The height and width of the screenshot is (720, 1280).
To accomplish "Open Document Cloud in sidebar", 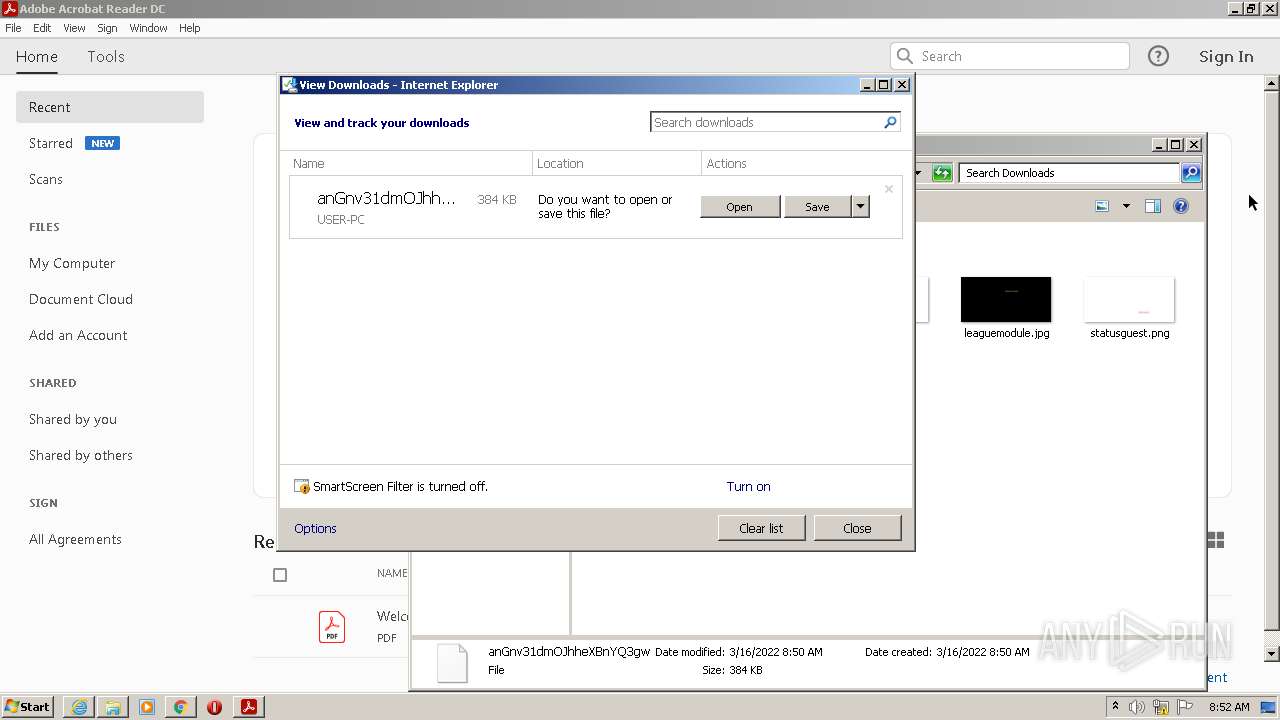I will [81, 299].
